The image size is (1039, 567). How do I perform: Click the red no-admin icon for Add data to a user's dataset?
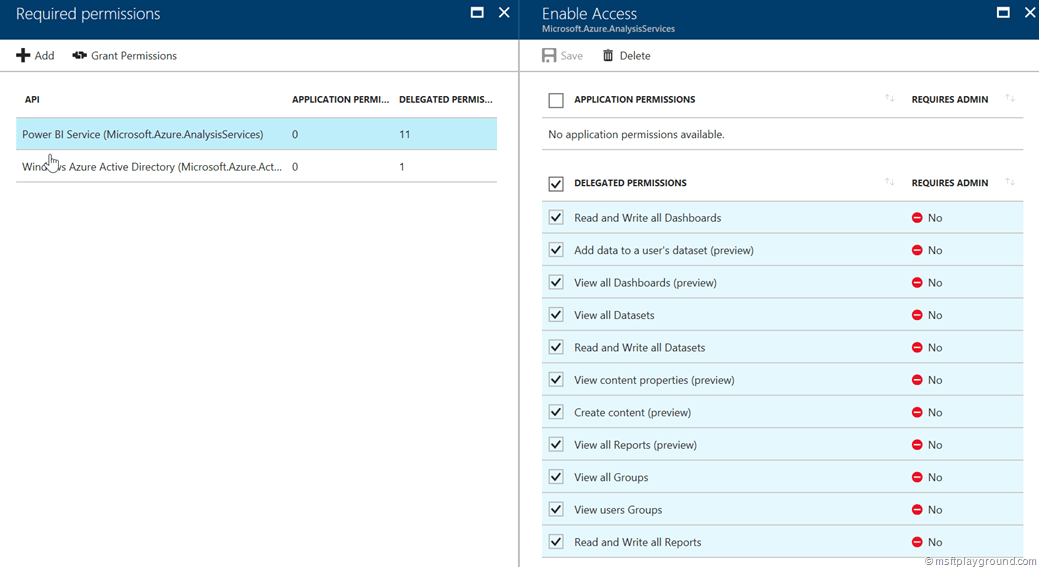pos(917,250)
